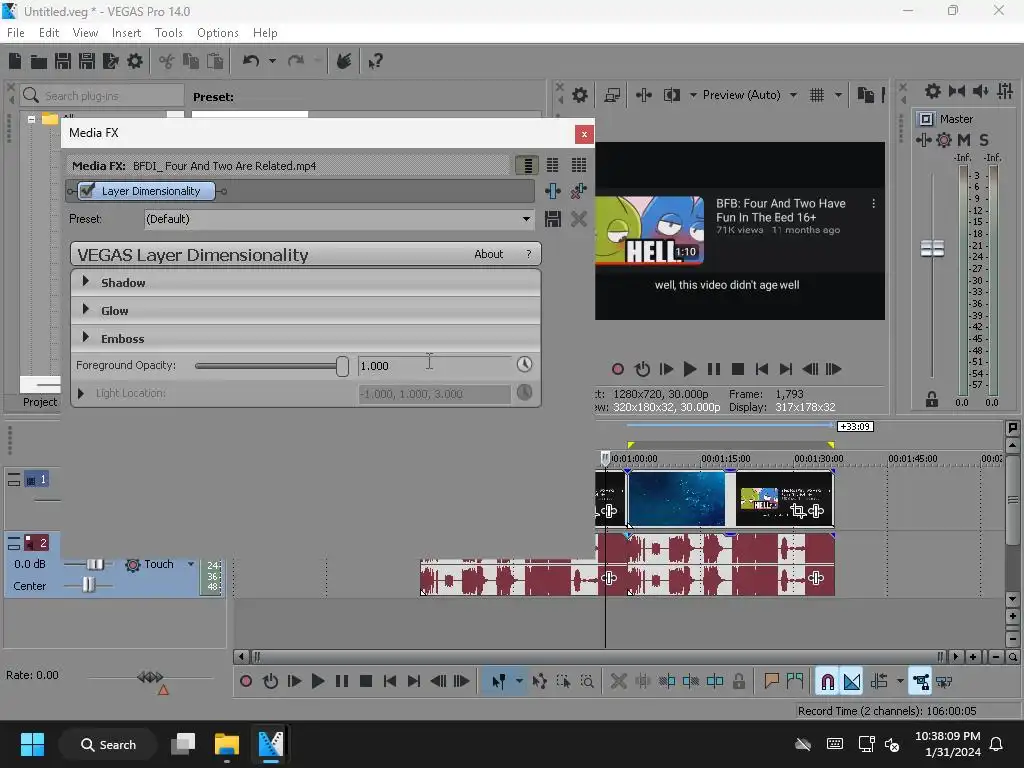Click Split icon in bottom toolbar

coord(715,682)
